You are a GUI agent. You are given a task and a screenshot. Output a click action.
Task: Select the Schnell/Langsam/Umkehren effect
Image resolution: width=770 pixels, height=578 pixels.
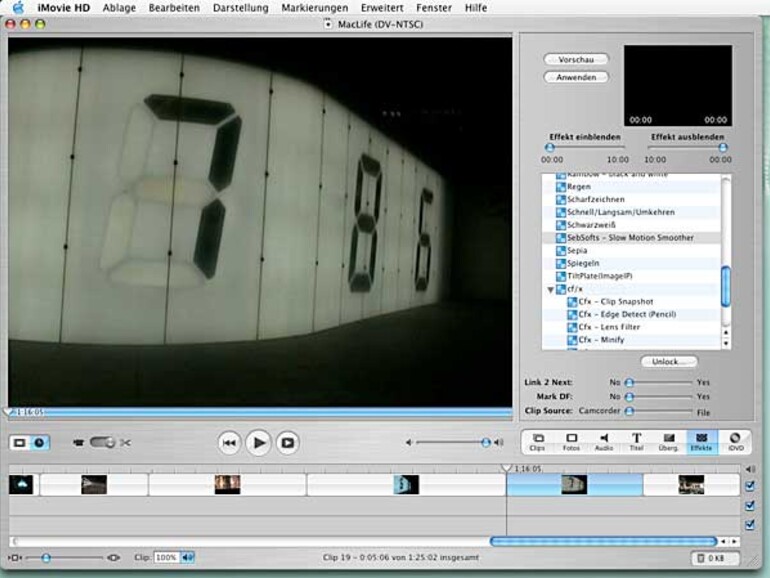pos(632,212)
